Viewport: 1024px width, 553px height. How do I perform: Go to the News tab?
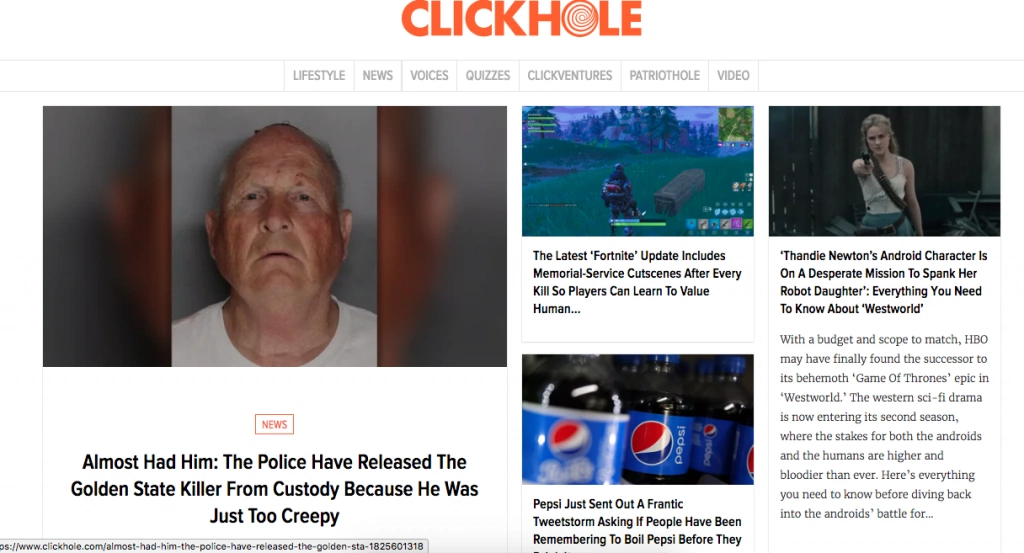pos(377,76)
